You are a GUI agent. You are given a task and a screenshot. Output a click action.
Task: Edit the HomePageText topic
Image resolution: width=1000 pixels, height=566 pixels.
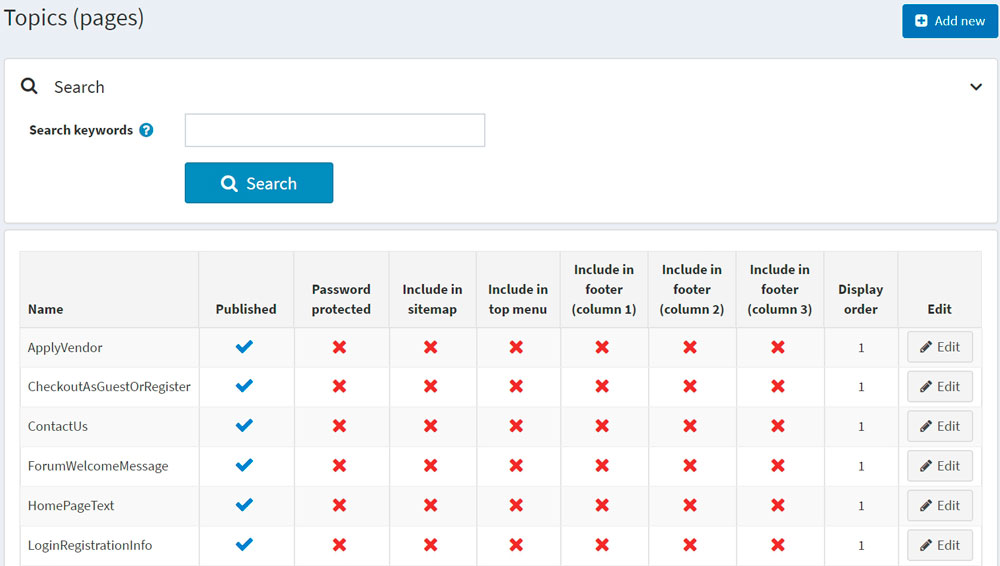coord(939,506)
